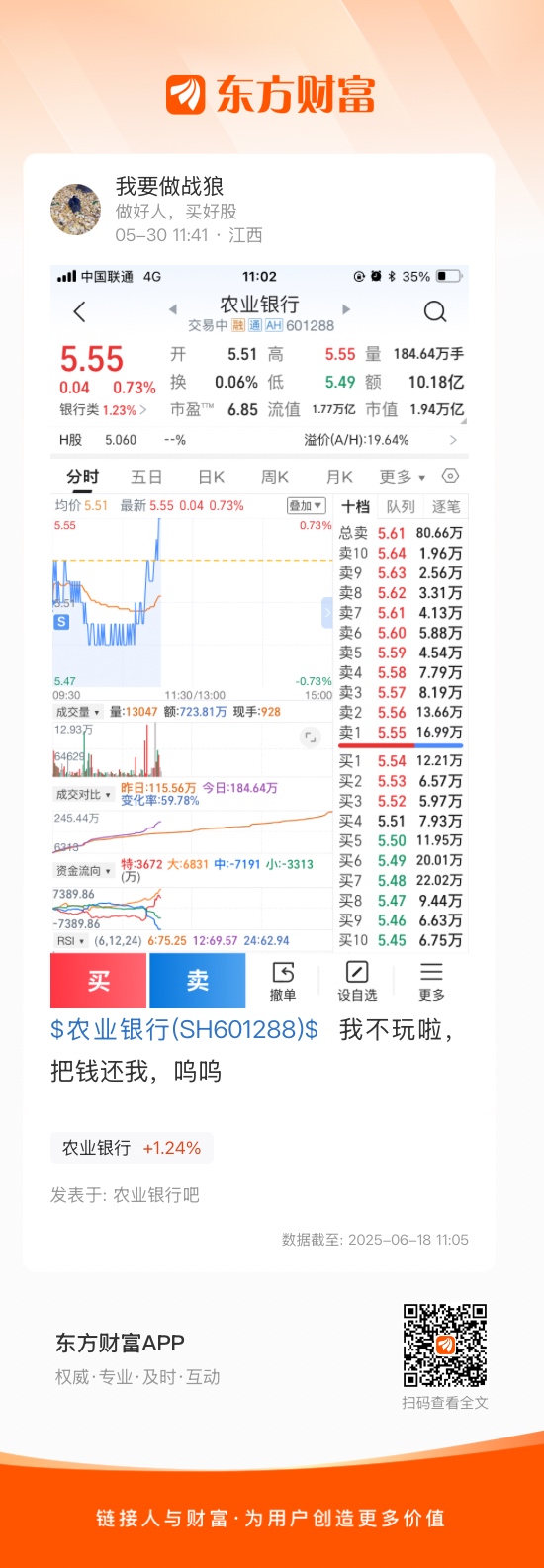Viewport: 544px width, 1568px height.
Task: Click the signal strength bars
Action: [x=66, y=277]
